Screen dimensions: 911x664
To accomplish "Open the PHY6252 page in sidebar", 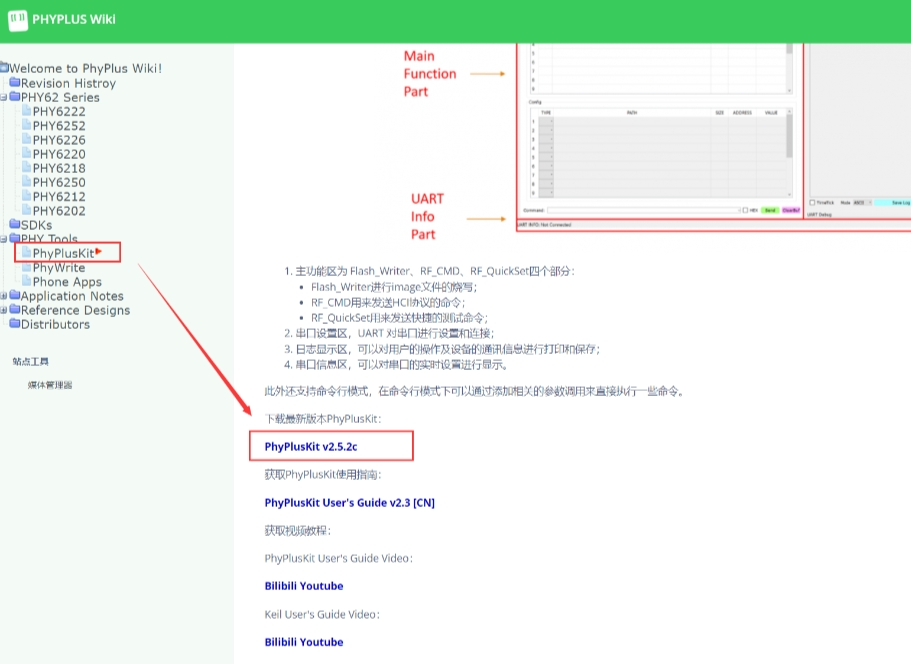I will (x=59, y=125).
